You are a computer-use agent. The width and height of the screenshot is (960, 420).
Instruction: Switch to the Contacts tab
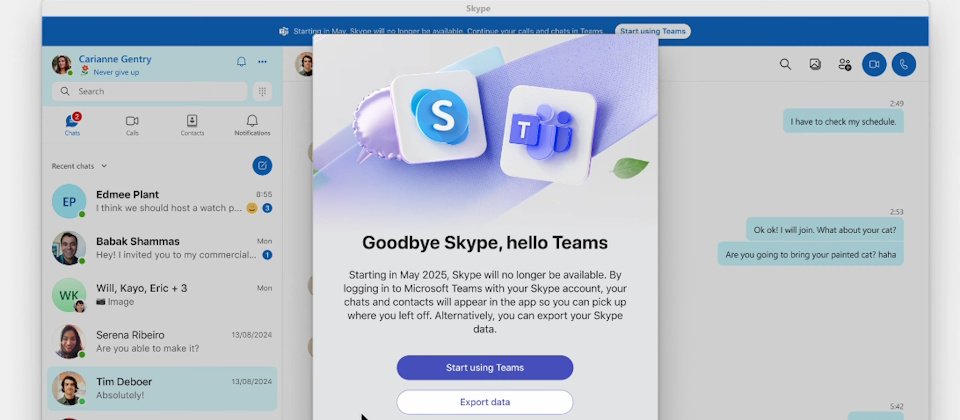tap(192, 124)
